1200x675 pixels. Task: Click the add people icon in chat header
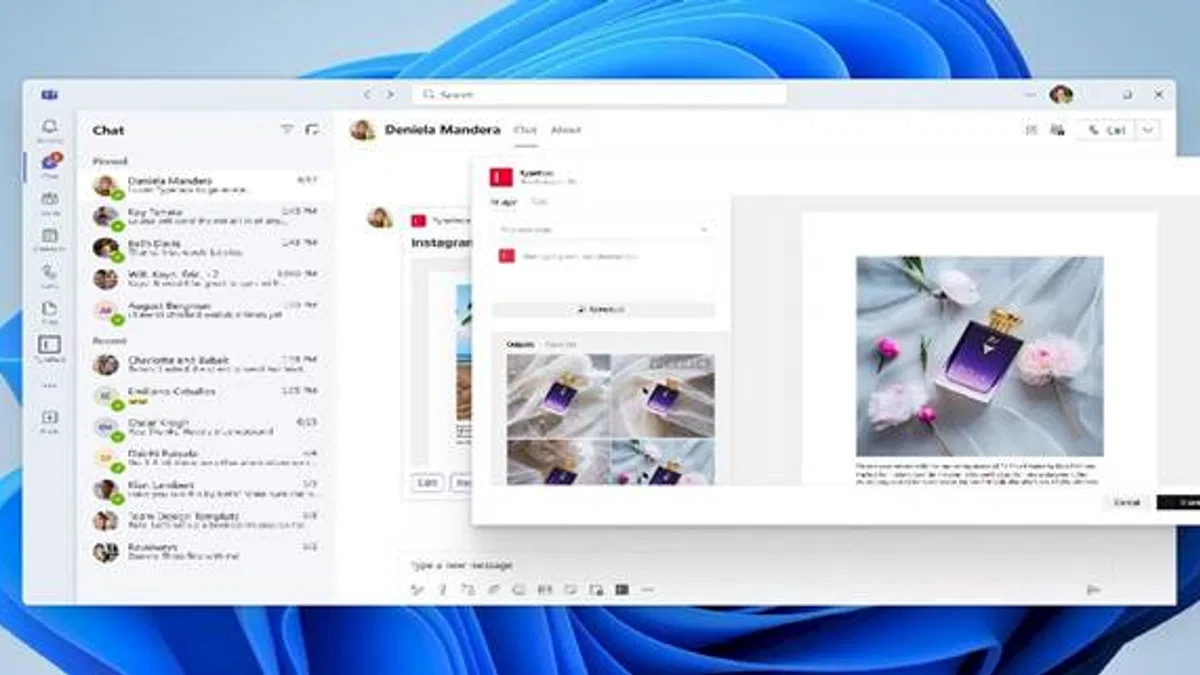pos(1057,130)
